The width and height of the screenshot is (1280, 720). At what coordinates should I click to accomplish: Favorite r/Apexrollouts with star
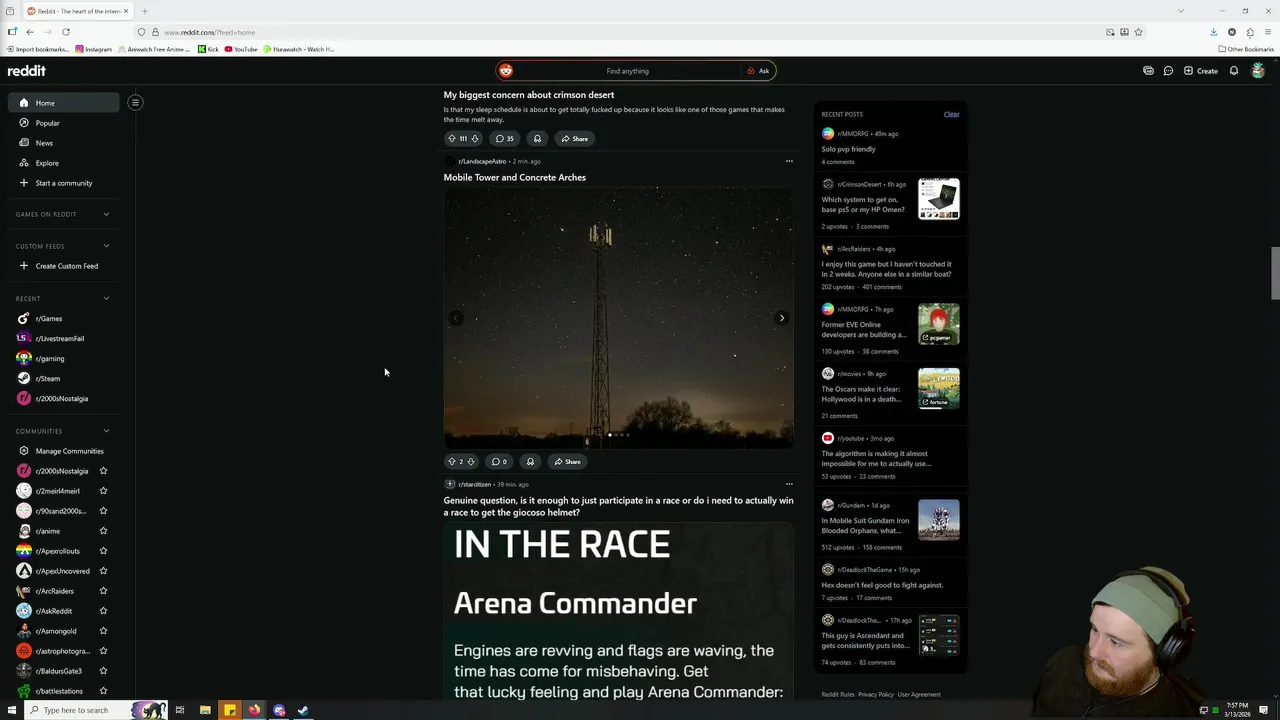pyautogui.click(x=103, y=551)
